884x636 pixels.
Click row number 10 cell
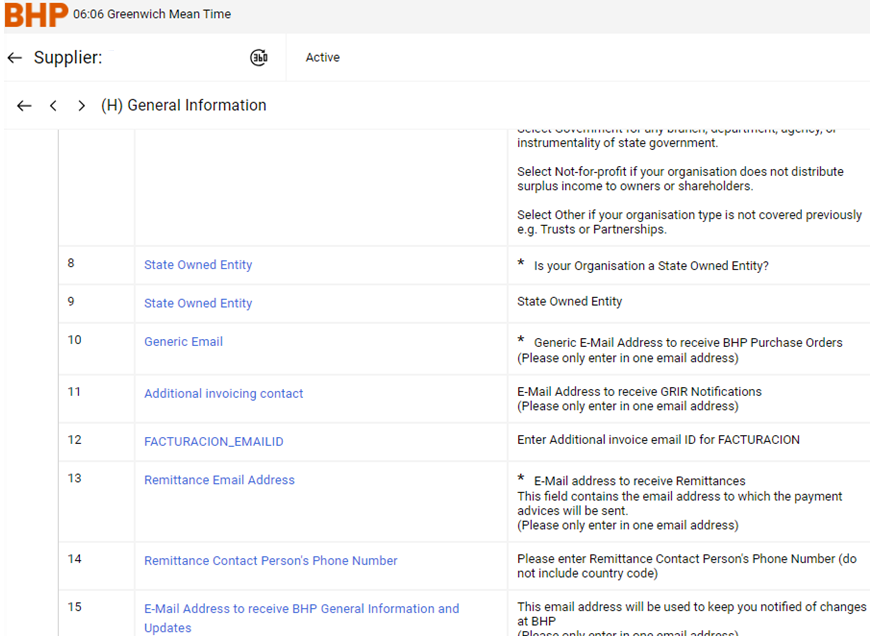click(75, 340)
